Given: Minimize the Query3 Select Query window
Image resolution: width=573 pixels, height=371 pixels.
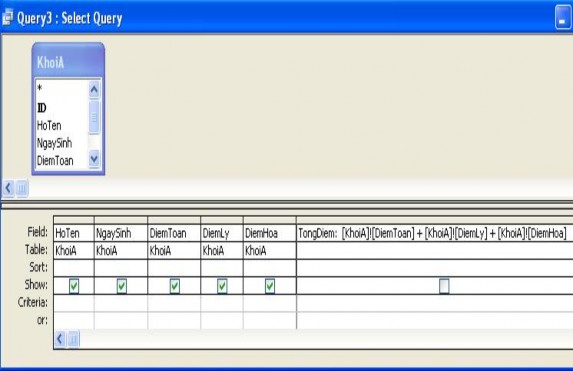Looking at the screenshot, I should [x=563, y=17].
